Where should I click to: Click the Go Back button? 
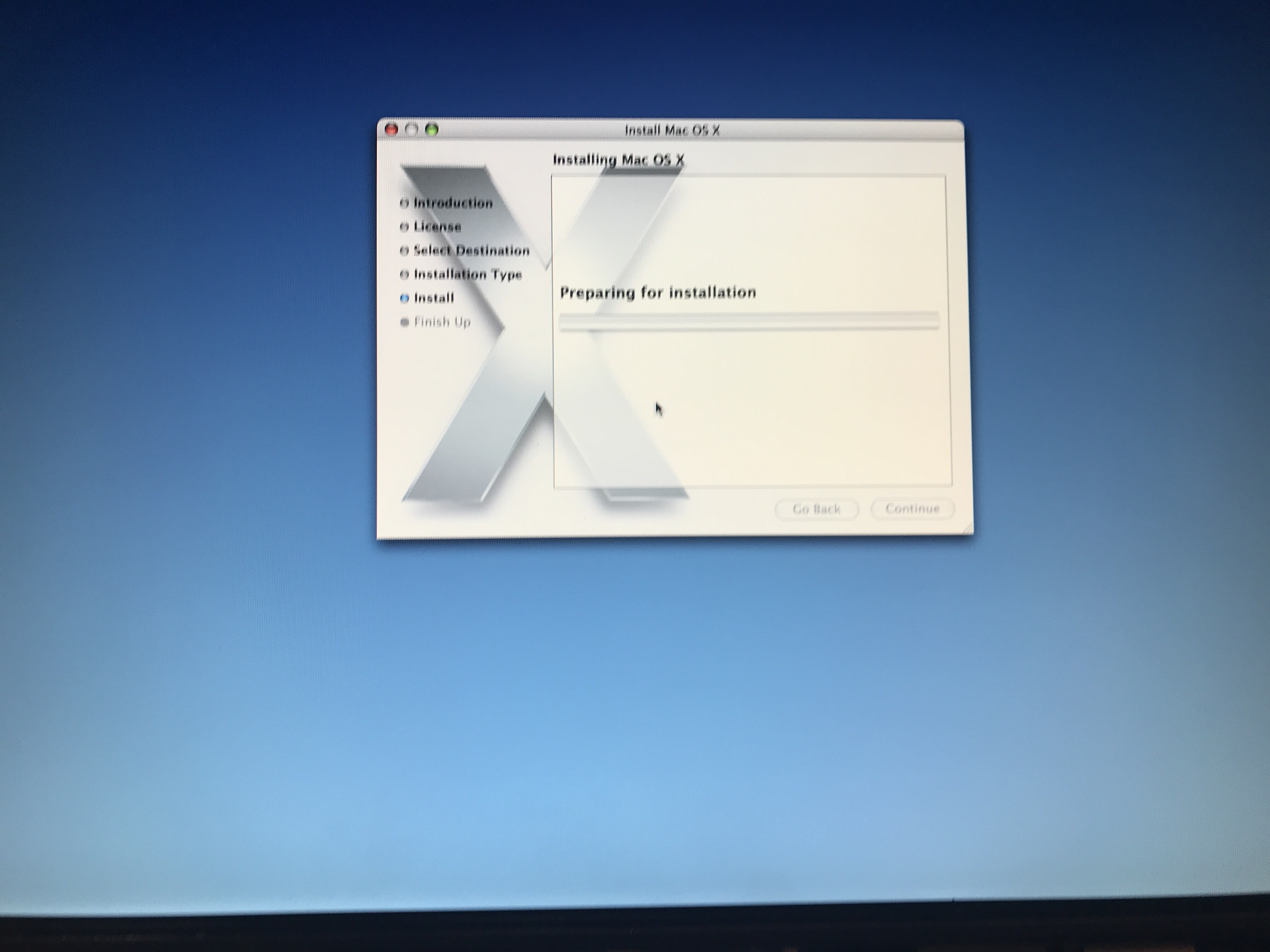click(816, 510)
